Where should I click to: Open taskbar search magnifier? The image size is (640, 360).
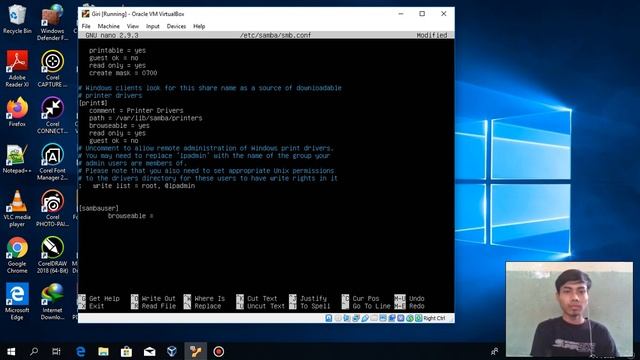point(34,351)
